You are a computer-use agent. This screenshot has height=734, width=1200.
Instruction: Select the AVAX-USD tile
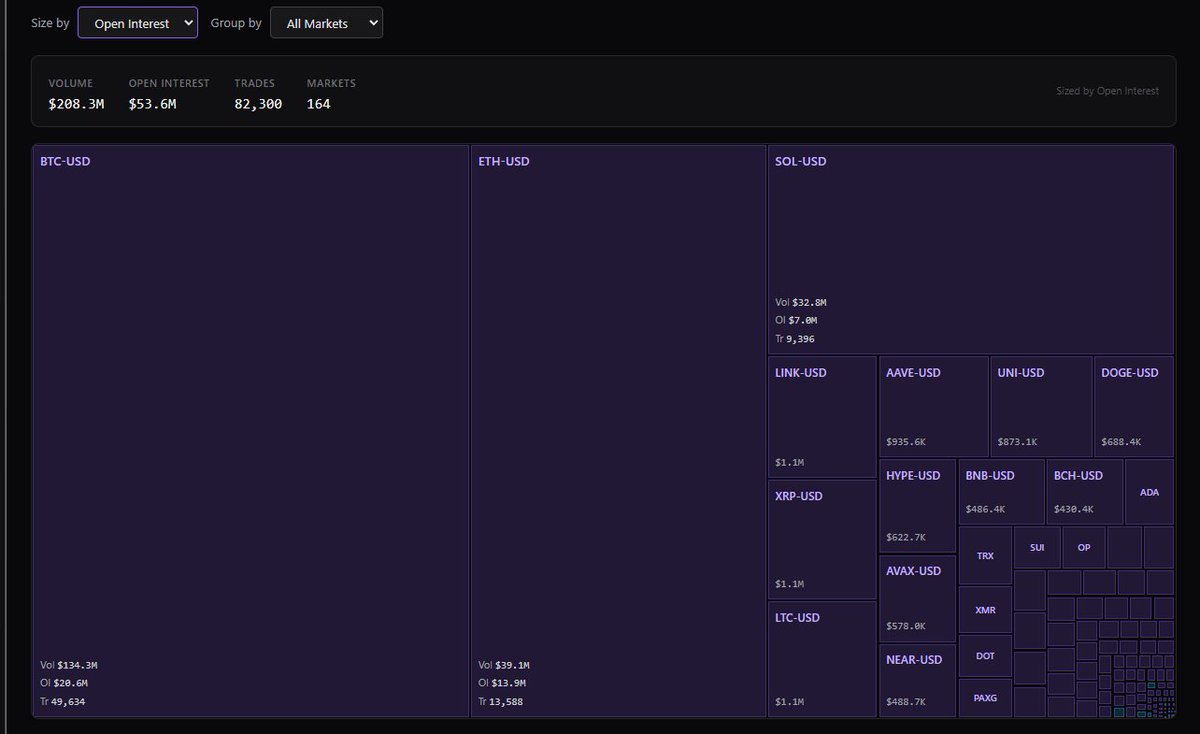tap(917, 599)
